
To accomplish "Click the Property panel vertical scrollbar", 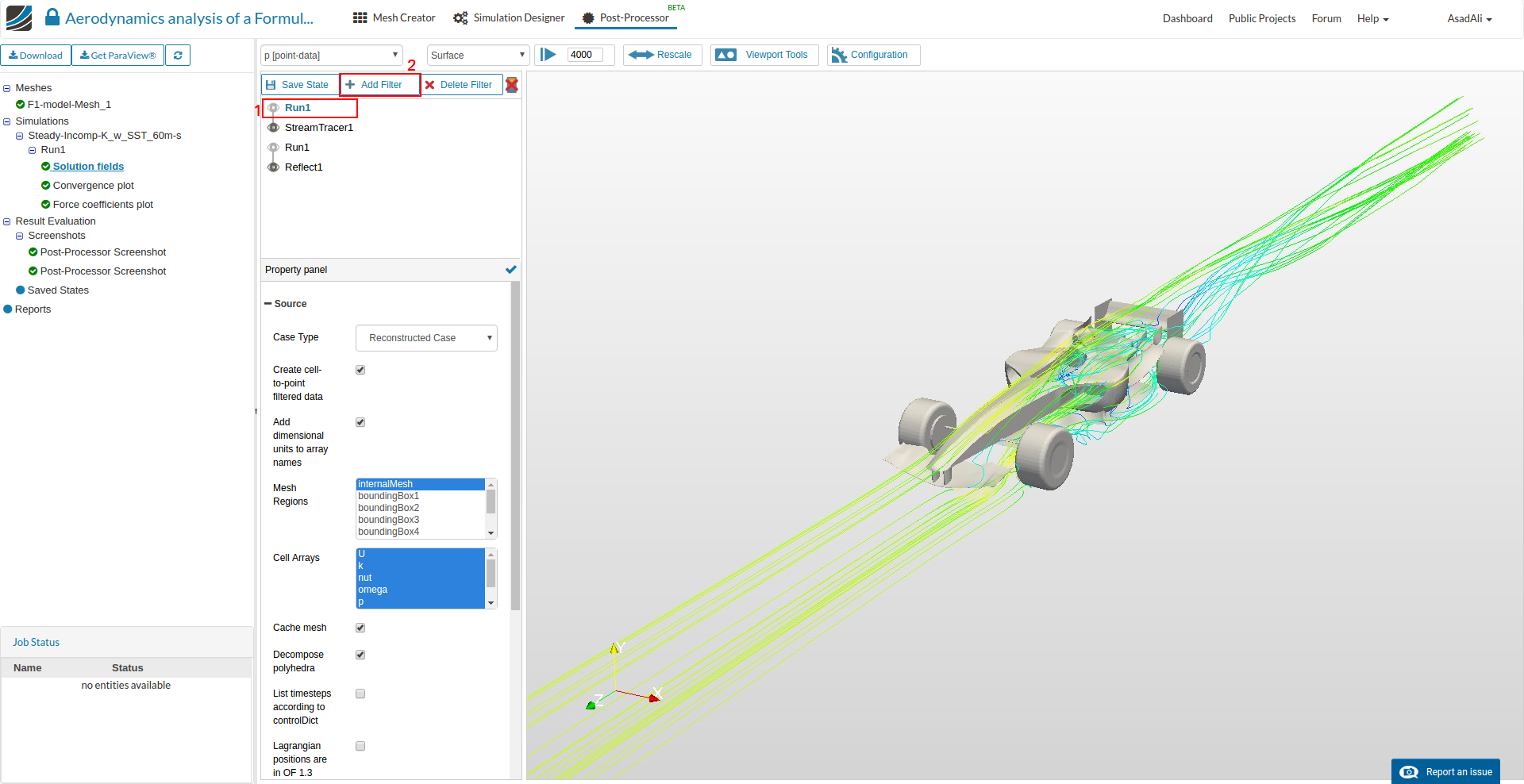I will coord(515,446).
